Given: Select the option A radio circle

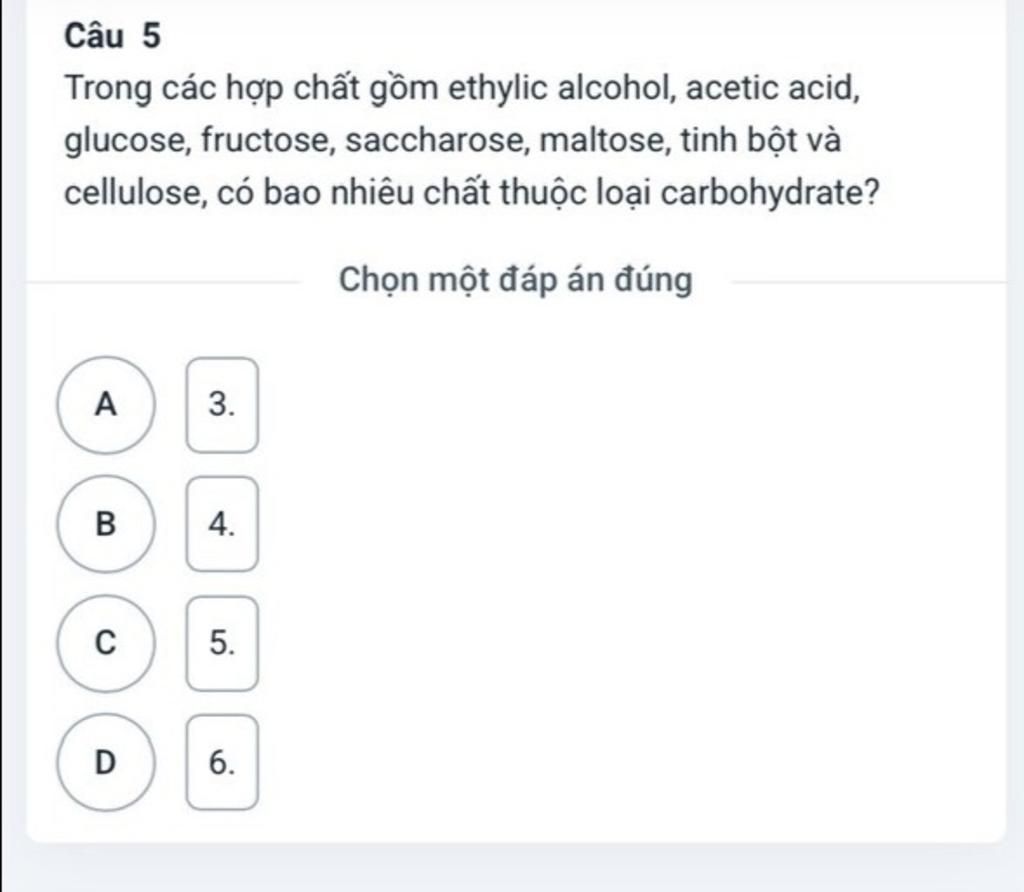Looking at the screenshot, I should [x=106, y=405].
